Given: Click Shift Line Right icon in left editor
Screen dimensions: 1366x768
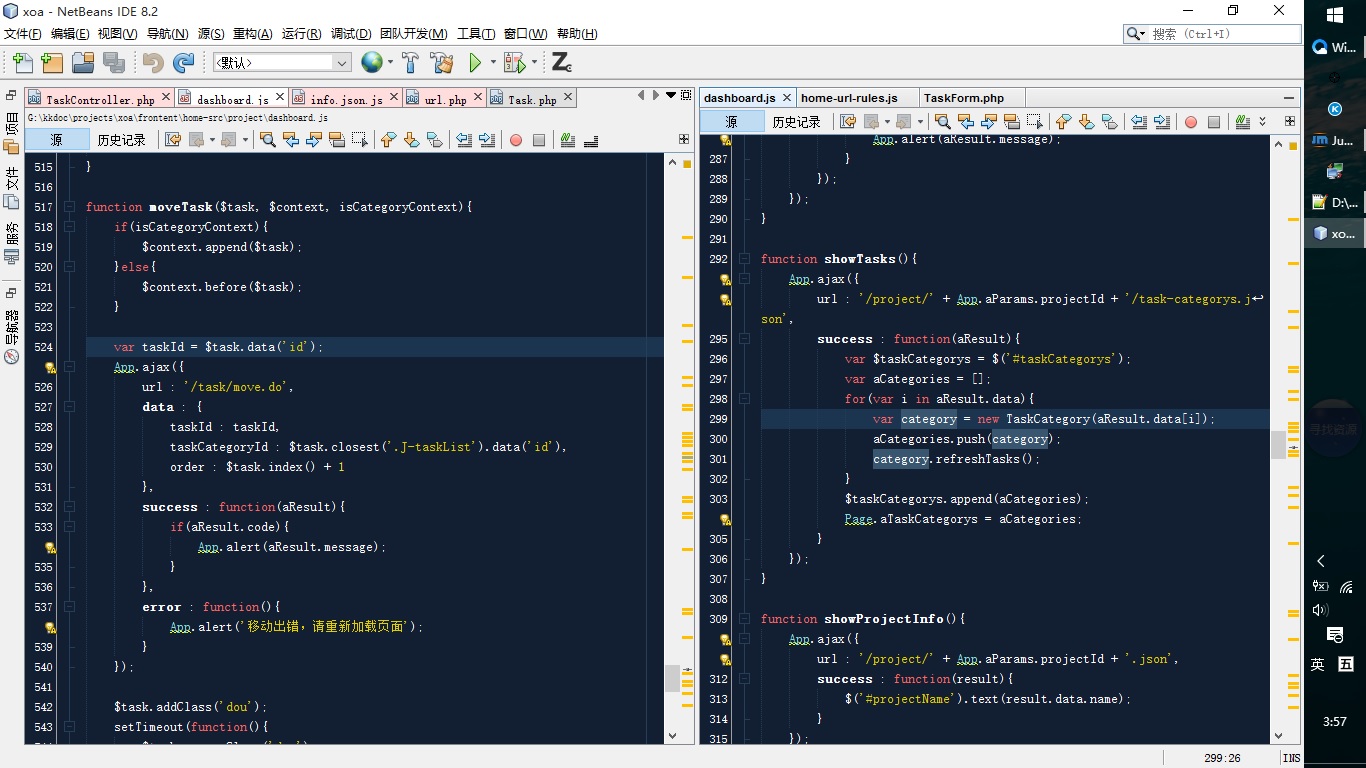Looking at the screenshot, I should [487, 140].
